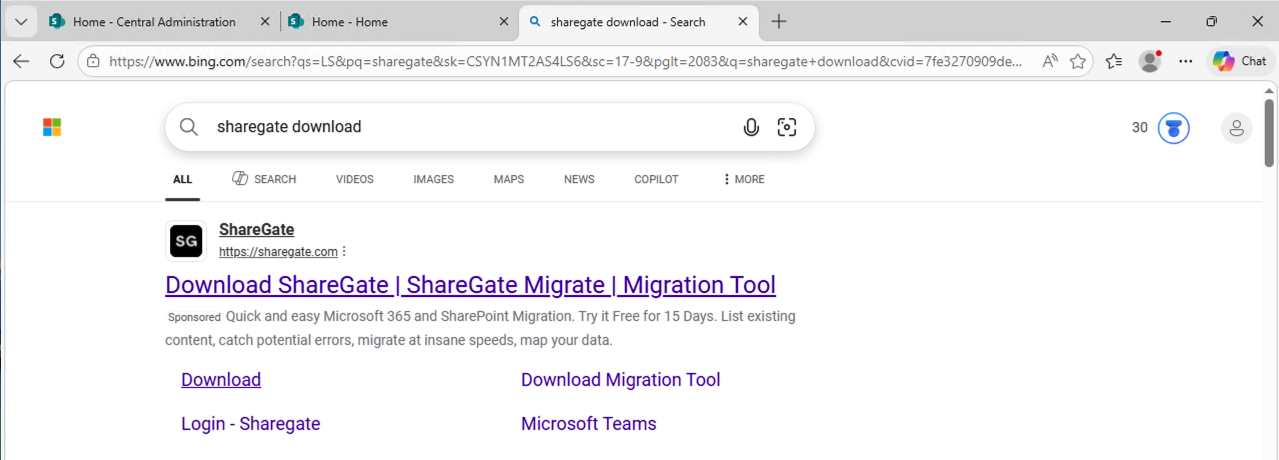Viewport: 1279px width, 460px height.
Task: Click the sharegate download search field
Action: (x=470, y=127)
